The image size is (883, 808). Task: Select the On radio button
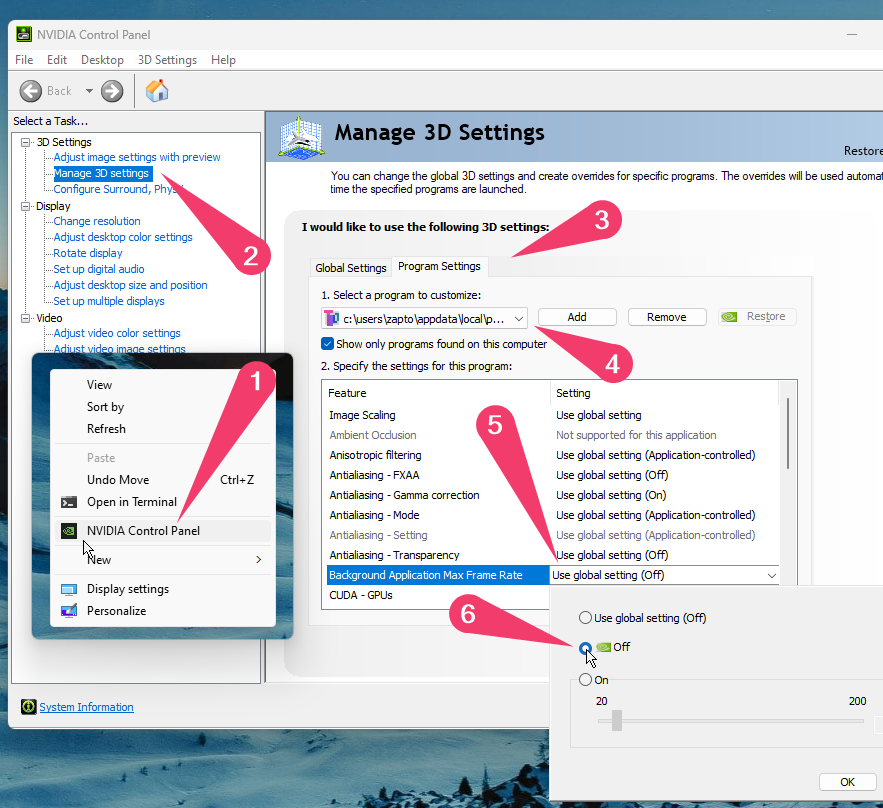coord(585,680)
